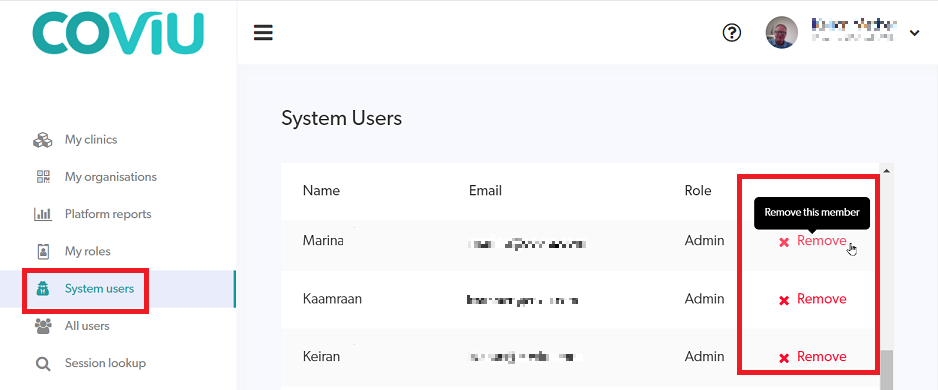Select the name Marina

pos(323,241)
